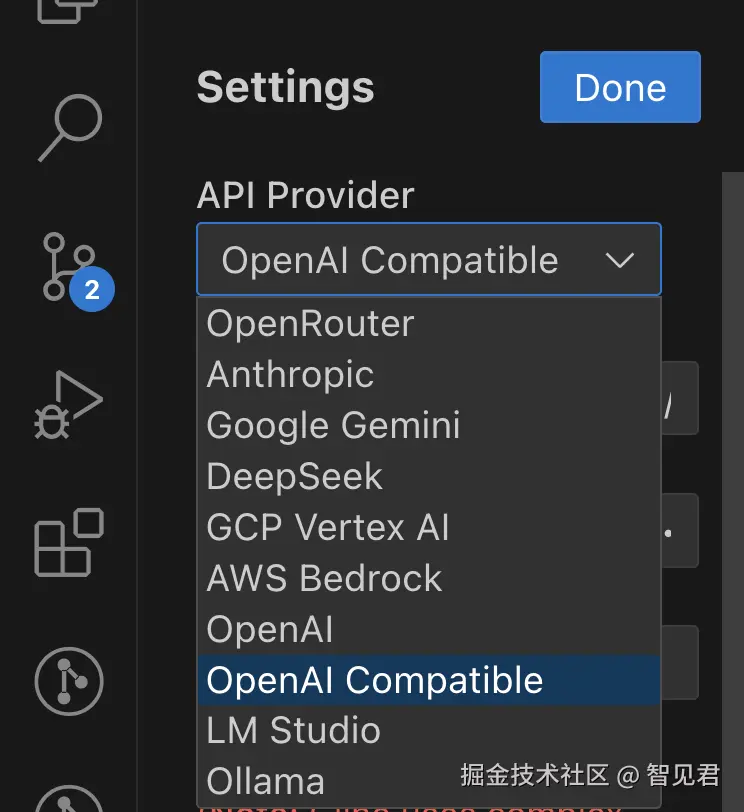Screen dimensions: 744x812
Task: Select OpenRouter from the provider list
Action: [x=310, y=323]
